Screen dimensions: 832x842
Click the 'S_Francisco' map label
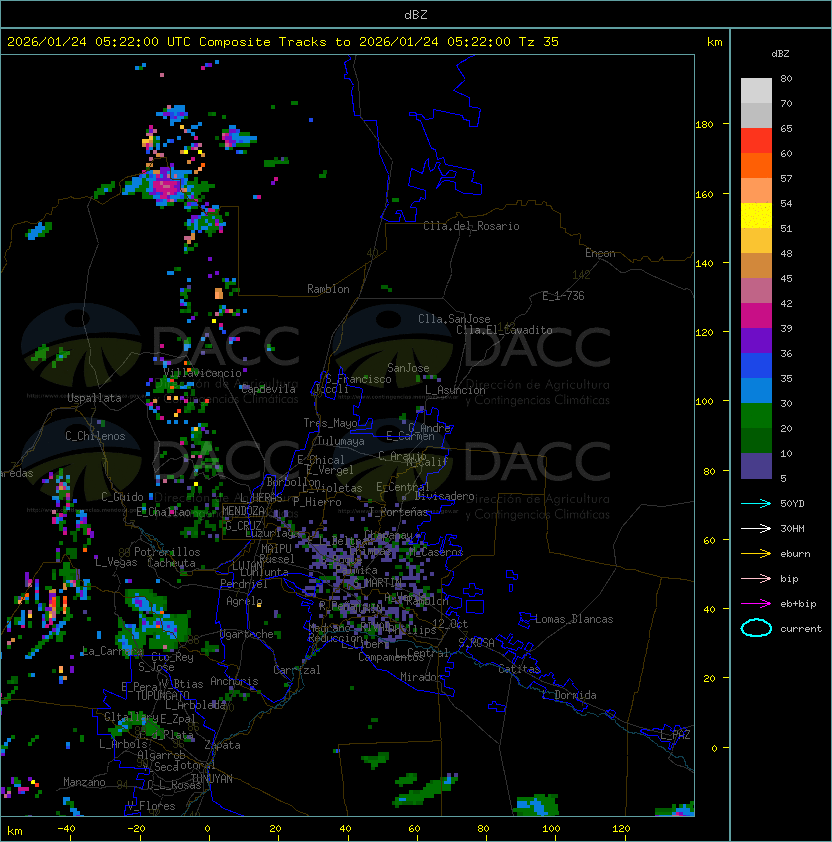tap(358, 379)
